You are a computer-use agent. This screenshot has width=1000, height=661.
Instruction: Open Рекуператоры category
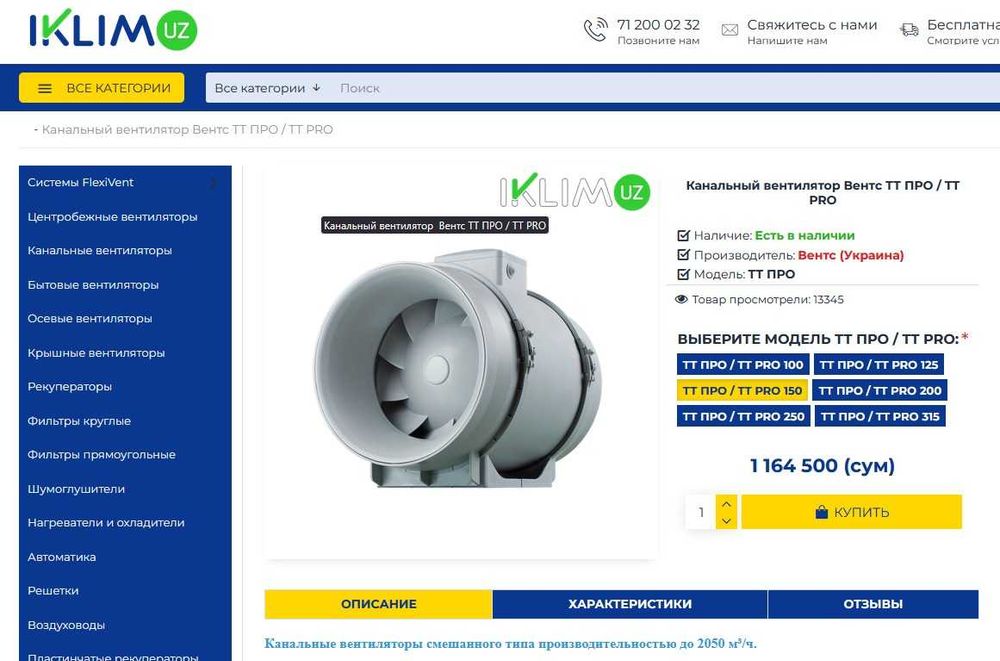coord(70,387)
